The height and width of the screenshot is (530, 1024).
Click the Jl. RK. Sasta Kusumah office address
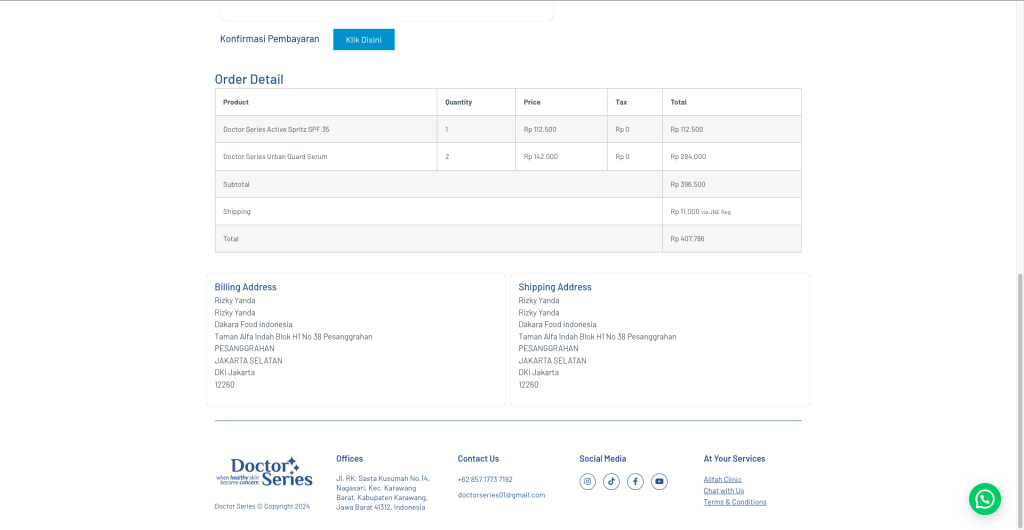pyautogui.click(x=383, y=493)
